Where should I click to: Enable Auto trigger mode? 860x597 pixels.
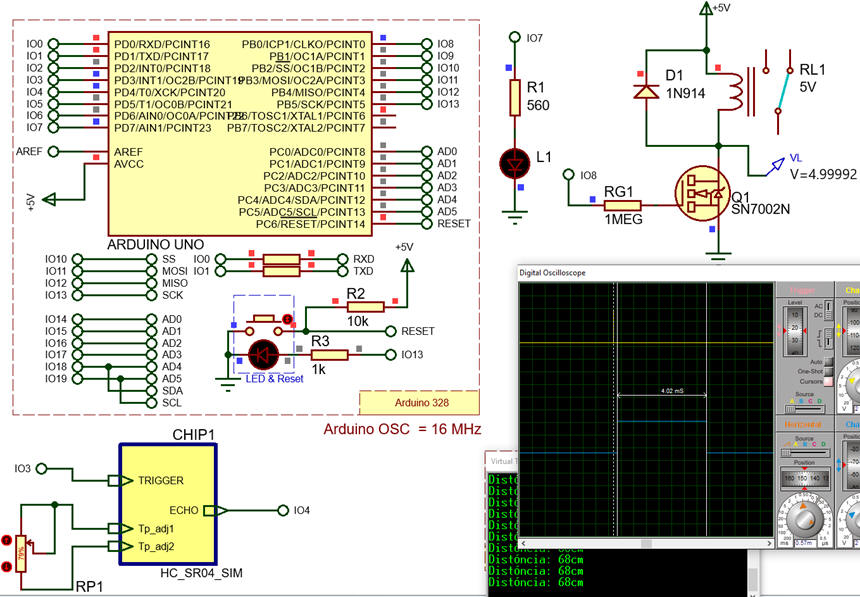click(827, 364)
